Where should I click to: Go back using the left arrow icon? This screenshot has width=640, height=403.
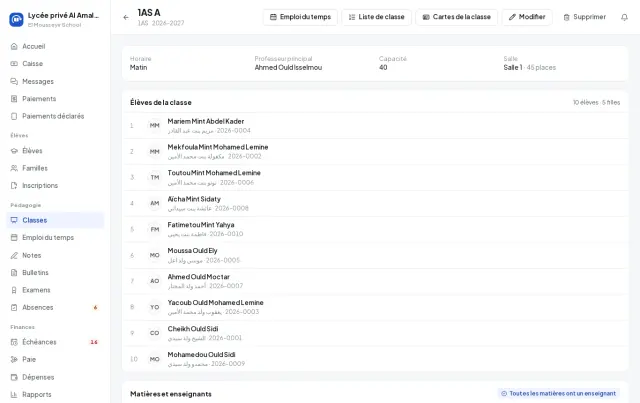point(126,17)
